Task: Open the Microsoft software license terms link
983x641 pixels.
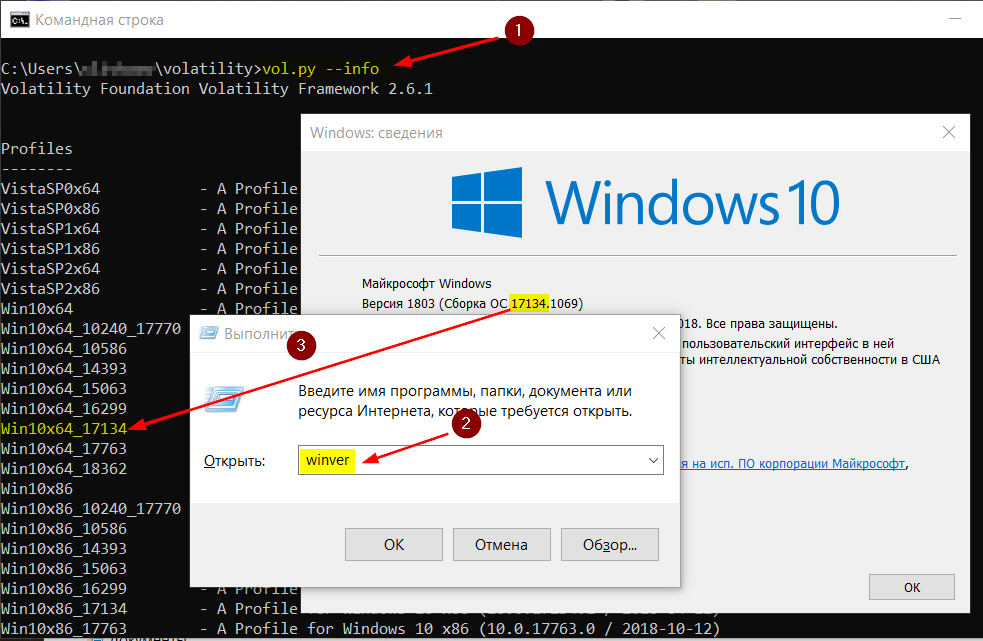Action: point(794,464)
